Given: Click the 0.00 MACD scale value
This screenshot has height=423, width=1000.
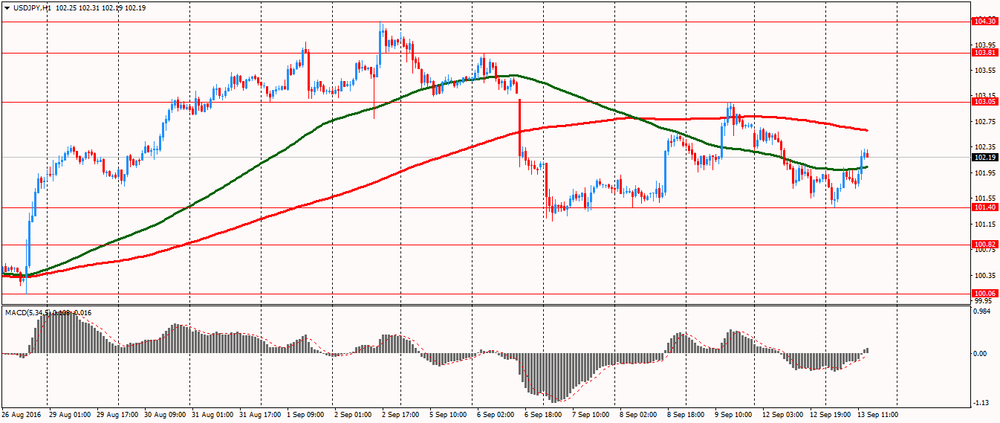Looking at the screenshot, I should coord(981,353).
